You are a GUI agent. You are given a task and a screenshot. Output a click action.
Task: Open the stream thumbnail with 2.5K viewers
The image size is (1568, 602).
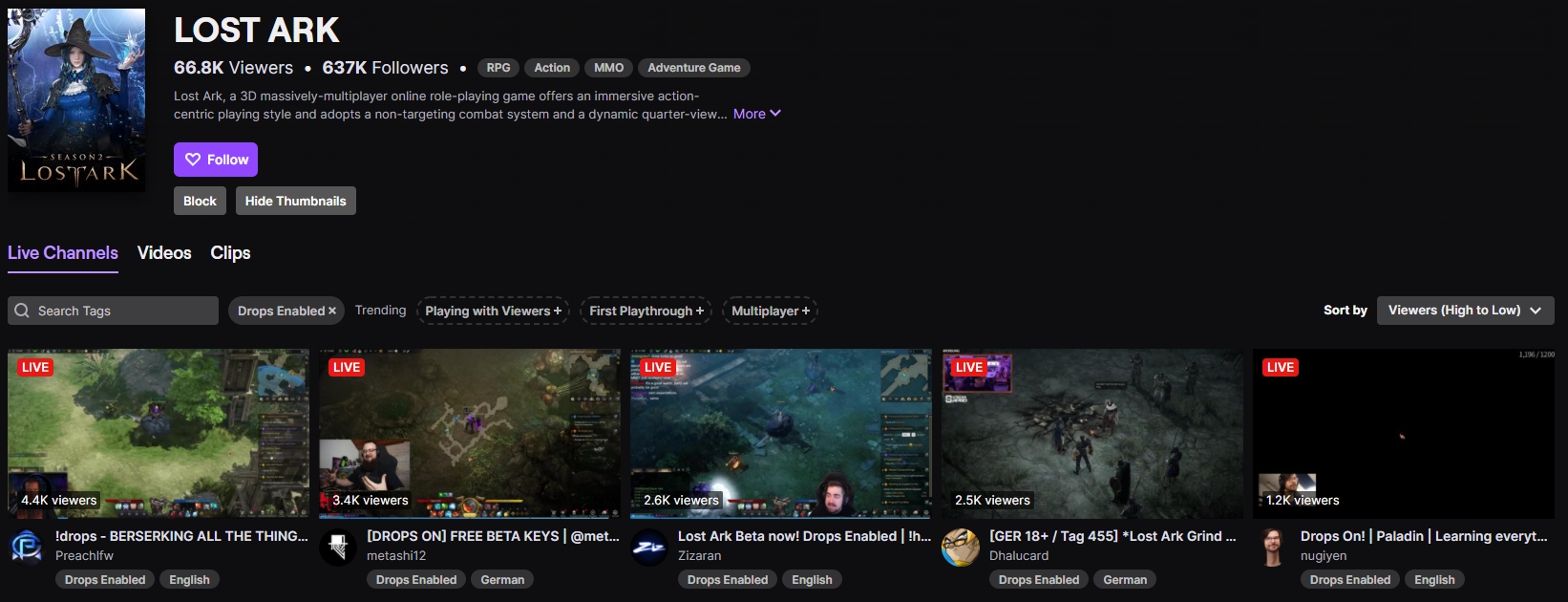point(1092,434)
